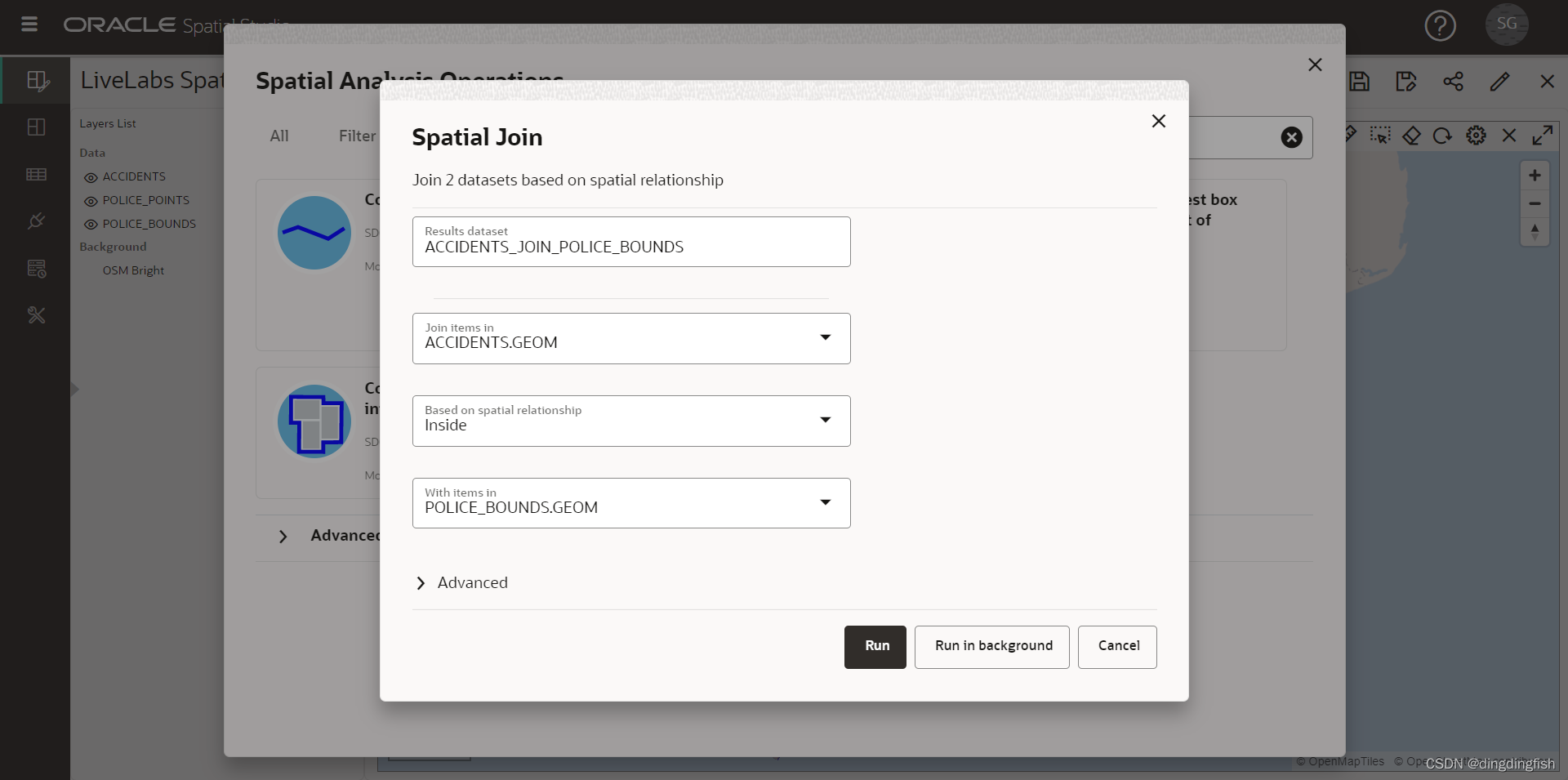Screen dimensions: 1568x780
Task: Select OSM Bright background layer
Action: [x=133, y=270]
